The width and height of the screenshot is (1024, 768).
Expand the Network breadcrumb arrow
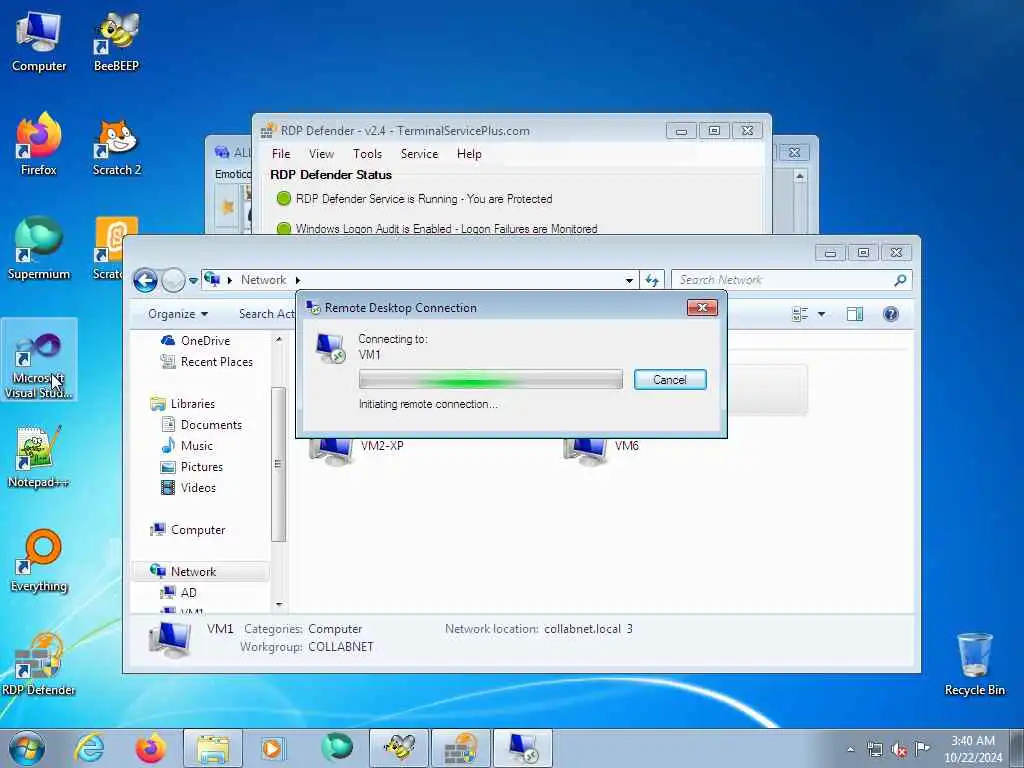[298, 280]
